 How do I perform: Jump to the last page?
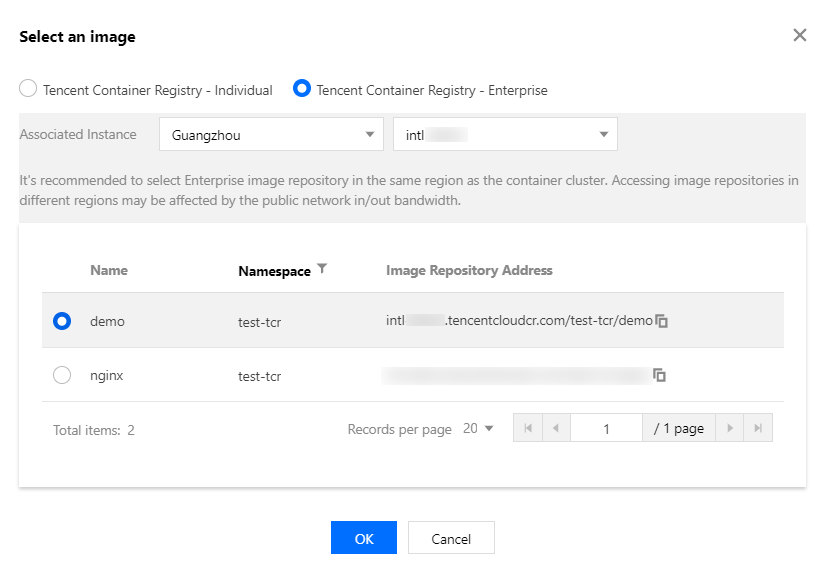coord(759,428)
